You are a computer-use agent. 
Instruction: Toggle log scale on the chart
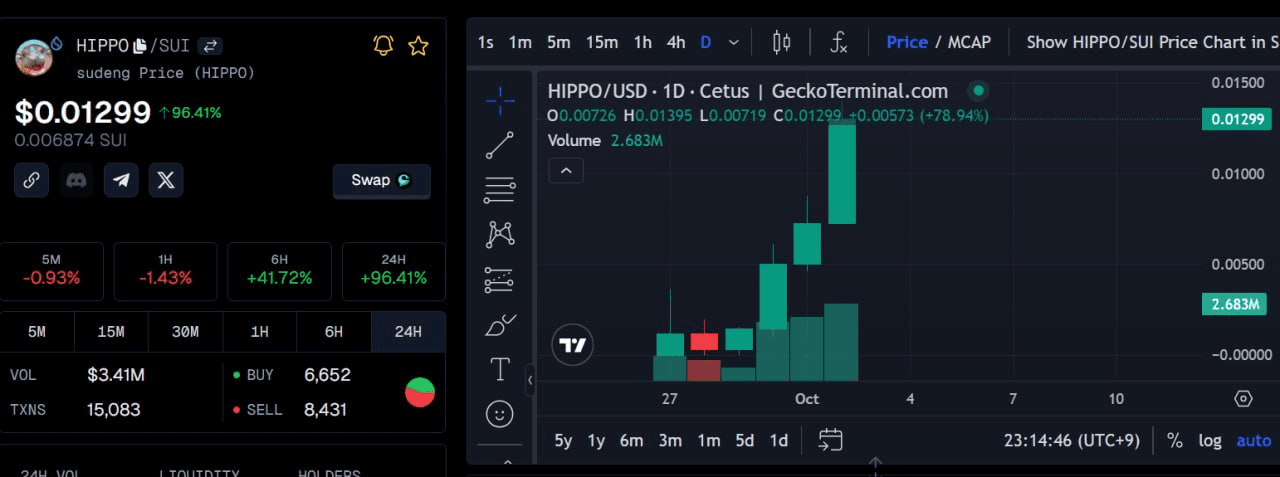pyautogui.click(x=1210, y=440)
